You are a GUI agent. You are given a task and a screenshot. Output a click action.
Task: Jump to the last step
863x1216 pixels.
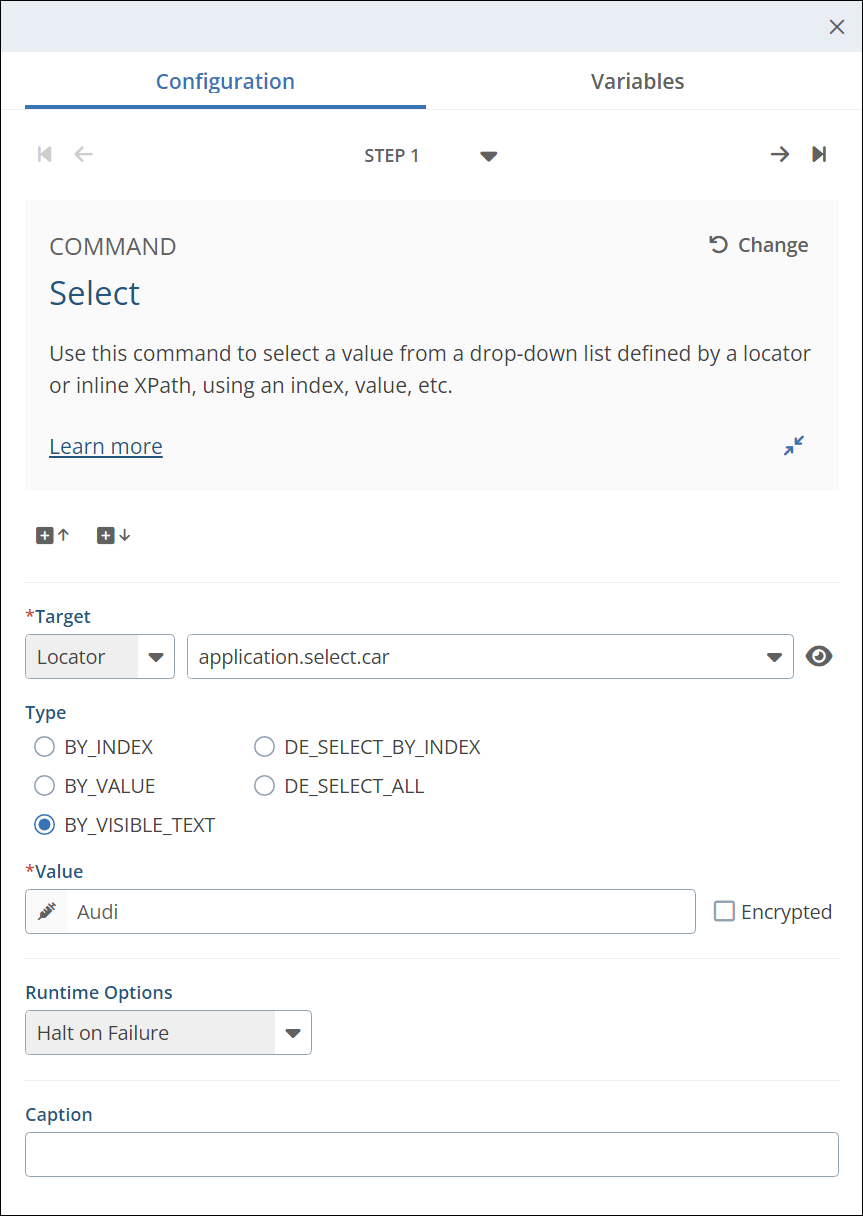(819, 154)
